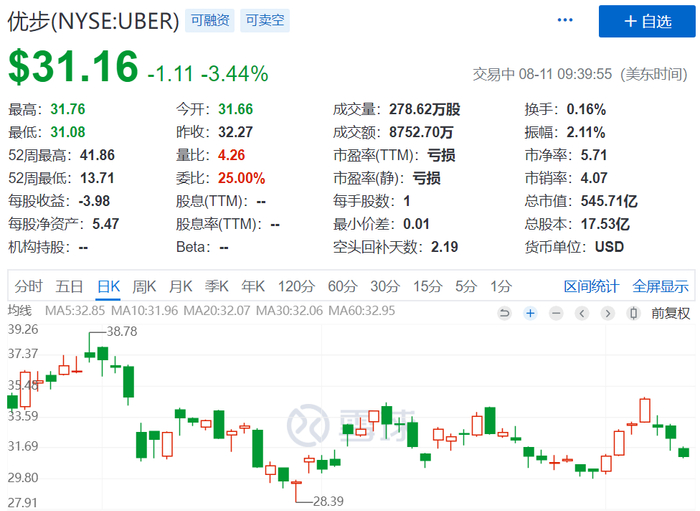This screenshot has width=700, height=511.
Task: Toggle the candlestick style icon
Action: (x=633, y=313)
